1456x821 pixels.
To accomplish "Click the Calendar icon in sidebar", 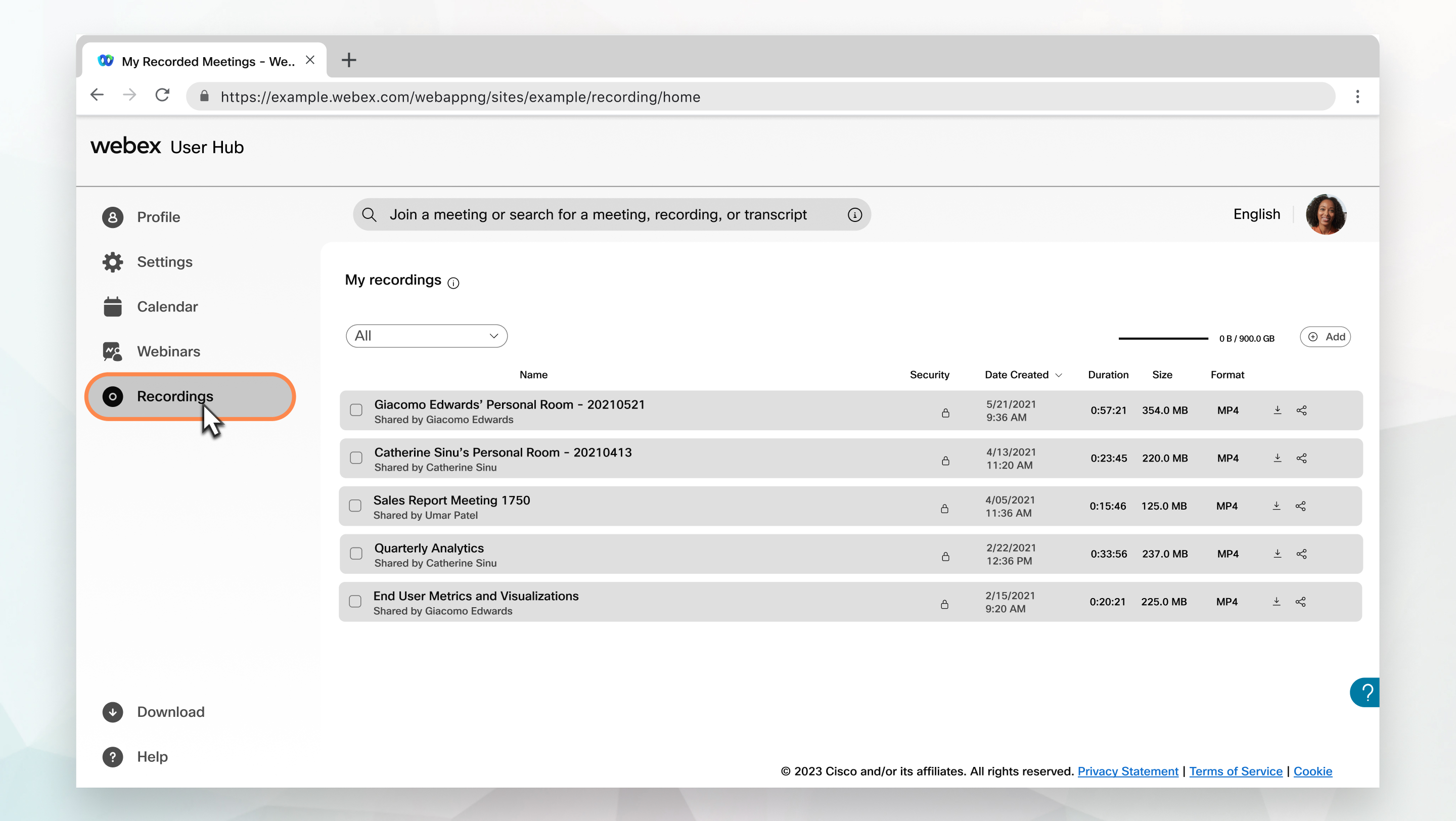I will pos(112,306).
